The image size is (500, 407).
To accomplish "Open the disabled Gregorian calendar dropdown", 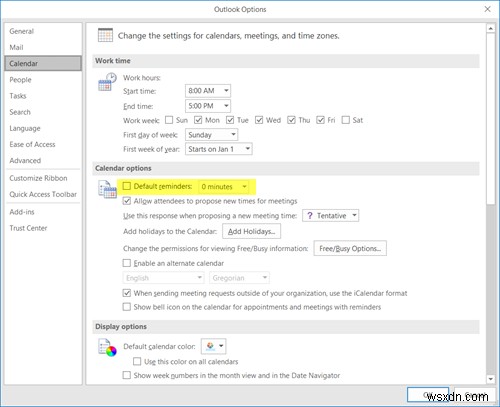I will (x=239, y=278).
